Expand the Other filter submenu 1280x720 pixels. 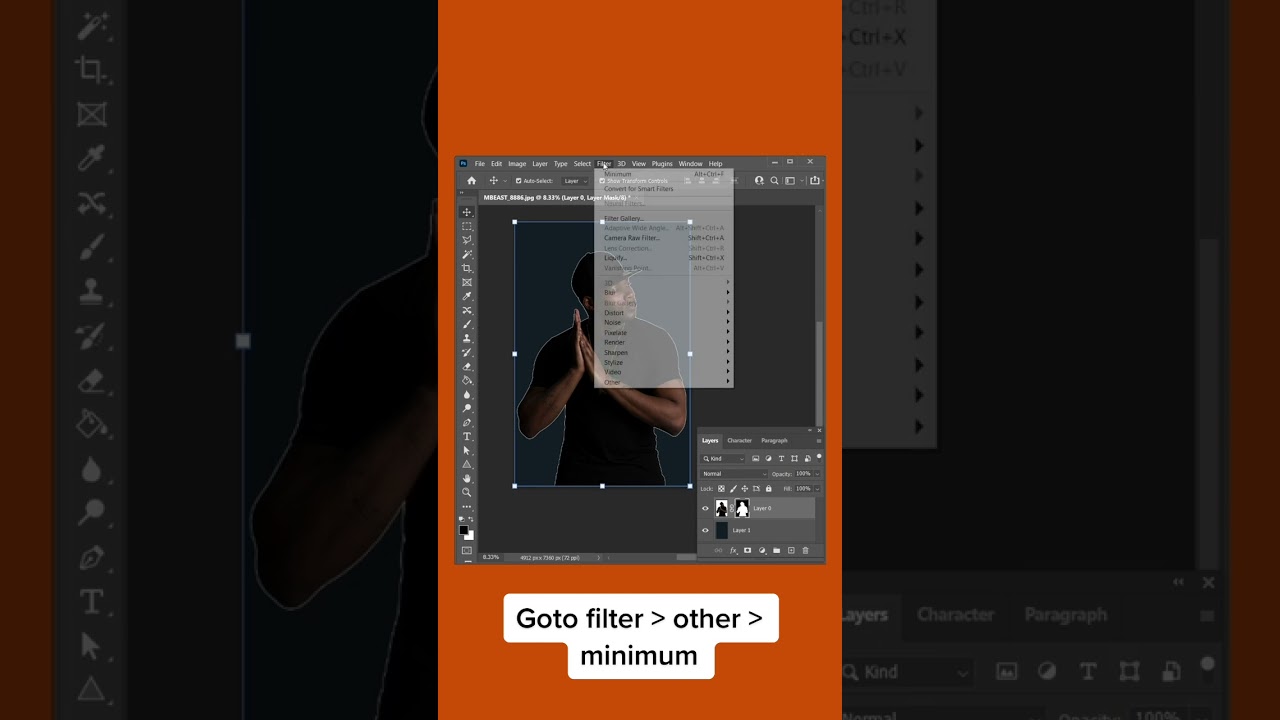(x=664, y=382)
